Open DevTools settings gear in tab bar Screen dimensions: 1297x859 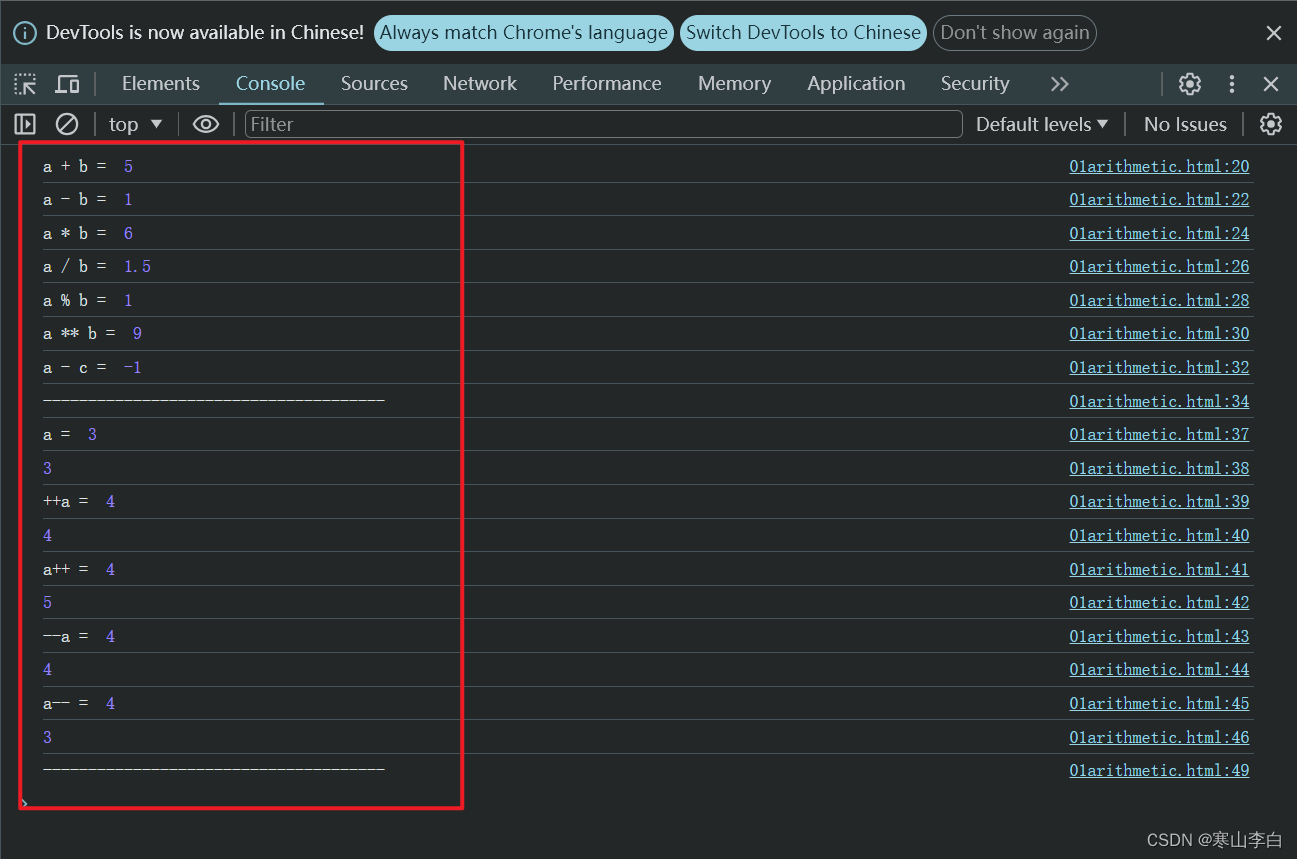[1189, 84]
